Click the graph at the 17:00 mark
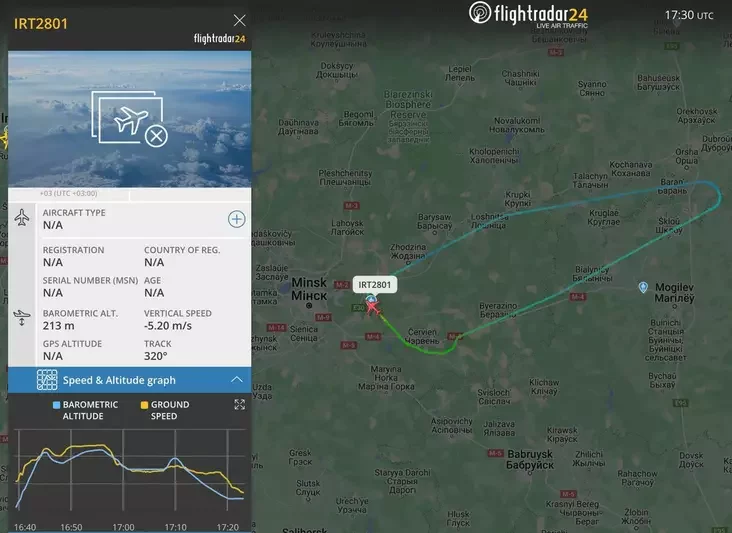This screenshot has width=732, height=533. click(x=123, y=469)
